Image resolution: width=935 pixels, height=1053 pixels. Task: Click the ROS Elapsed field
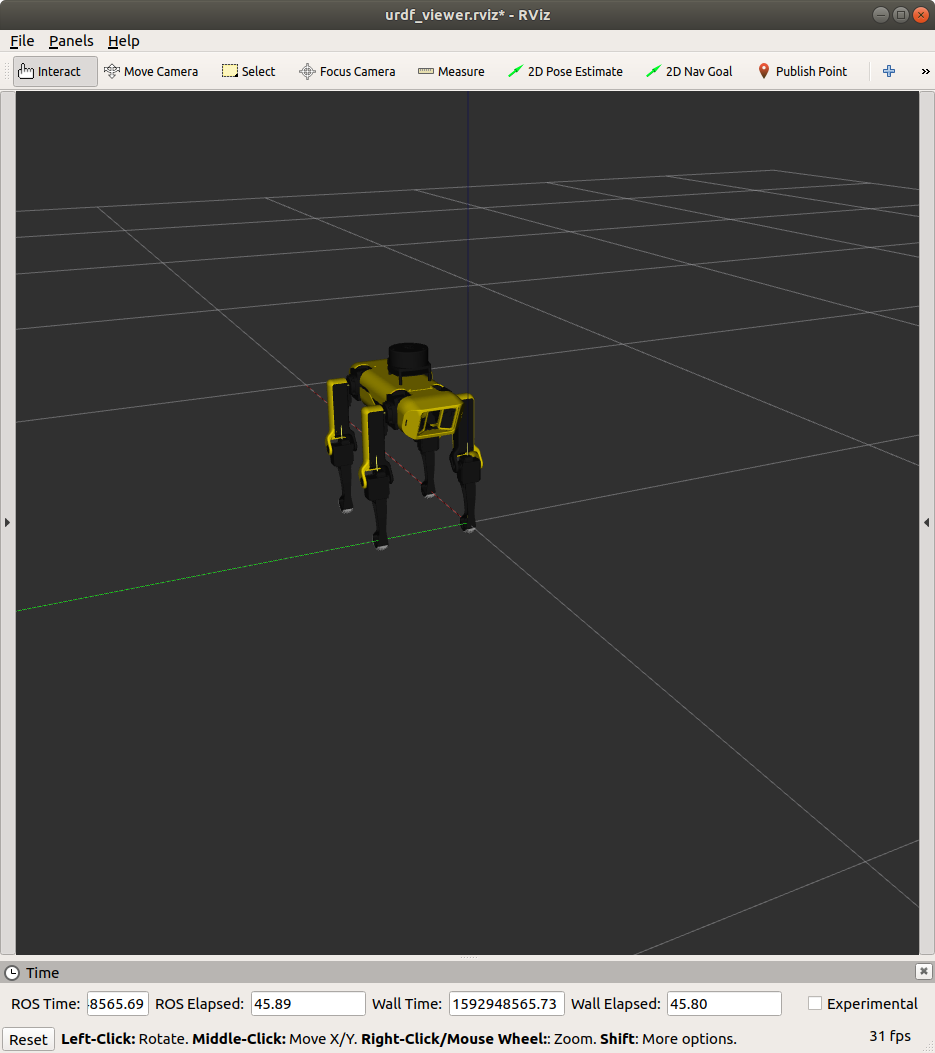pyautogui.click(x=308, y=1004)
